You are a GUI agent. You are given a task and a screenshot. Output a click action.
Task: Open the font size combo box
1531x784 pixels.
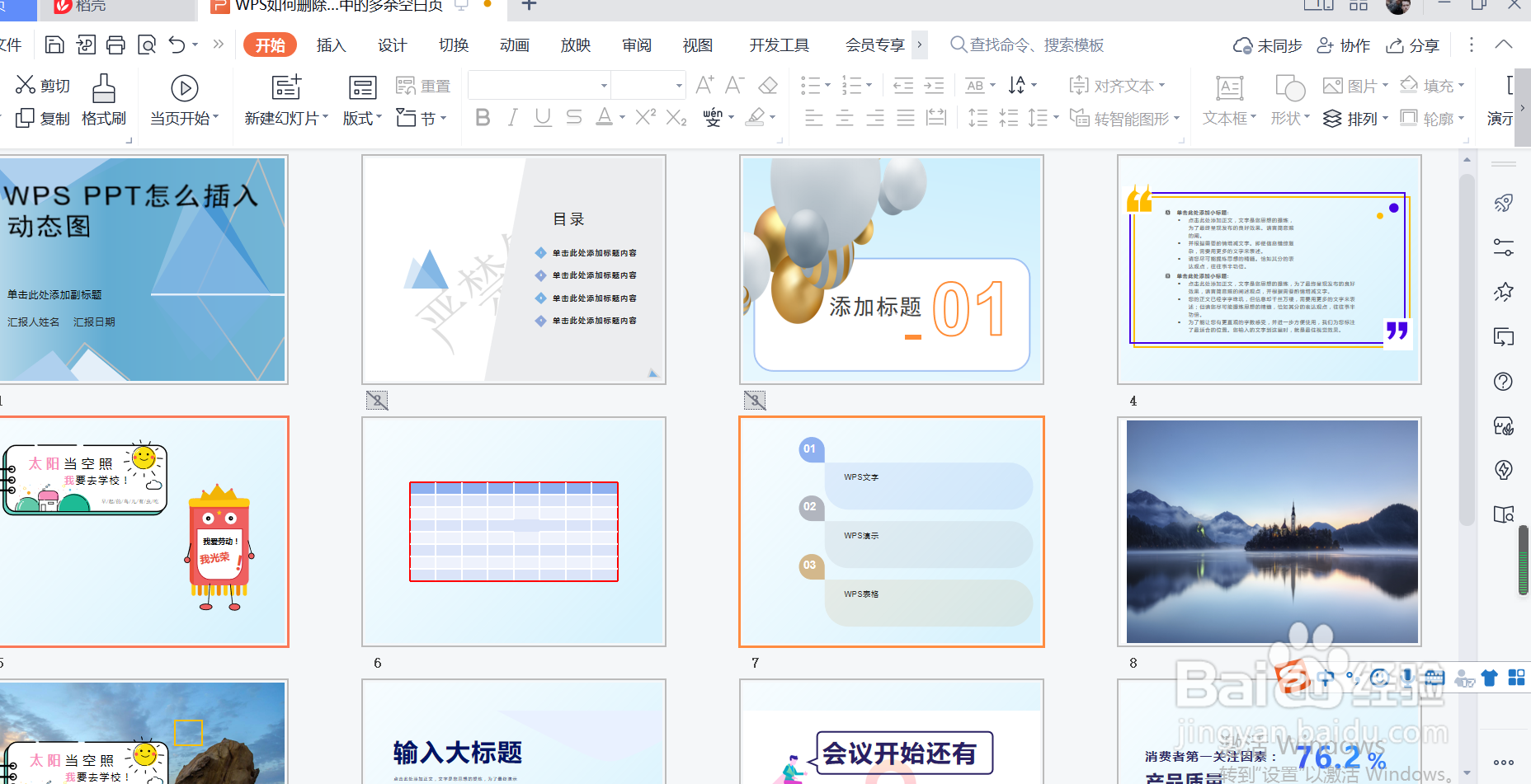point(648,85)
